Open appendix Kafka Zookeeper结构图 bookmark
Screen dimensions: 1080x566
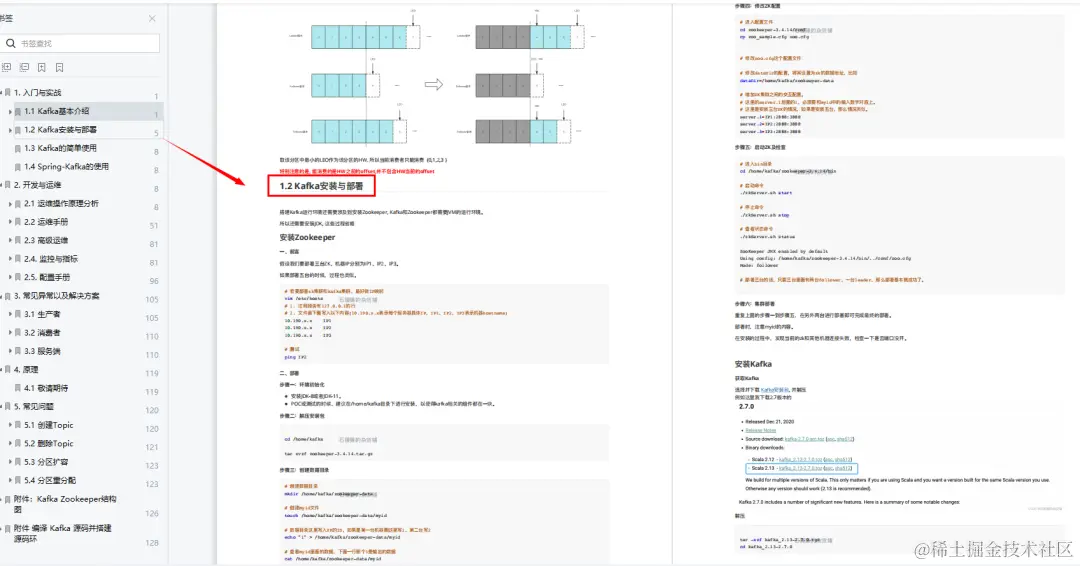click(x=65, y=504)
